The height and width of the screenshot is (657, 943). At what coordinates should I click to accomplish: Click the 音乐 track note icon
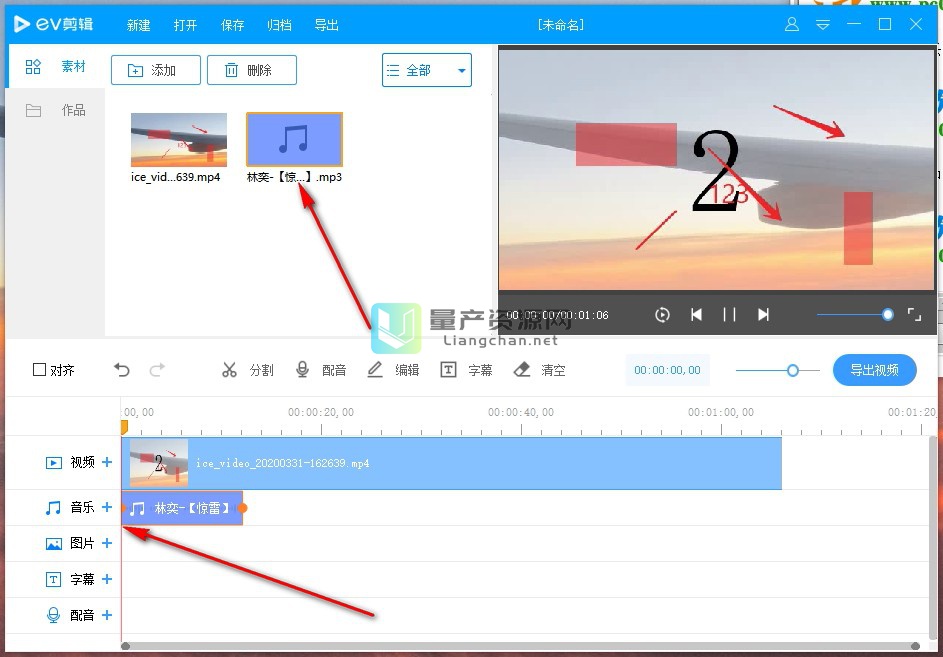tap(54, 508)
